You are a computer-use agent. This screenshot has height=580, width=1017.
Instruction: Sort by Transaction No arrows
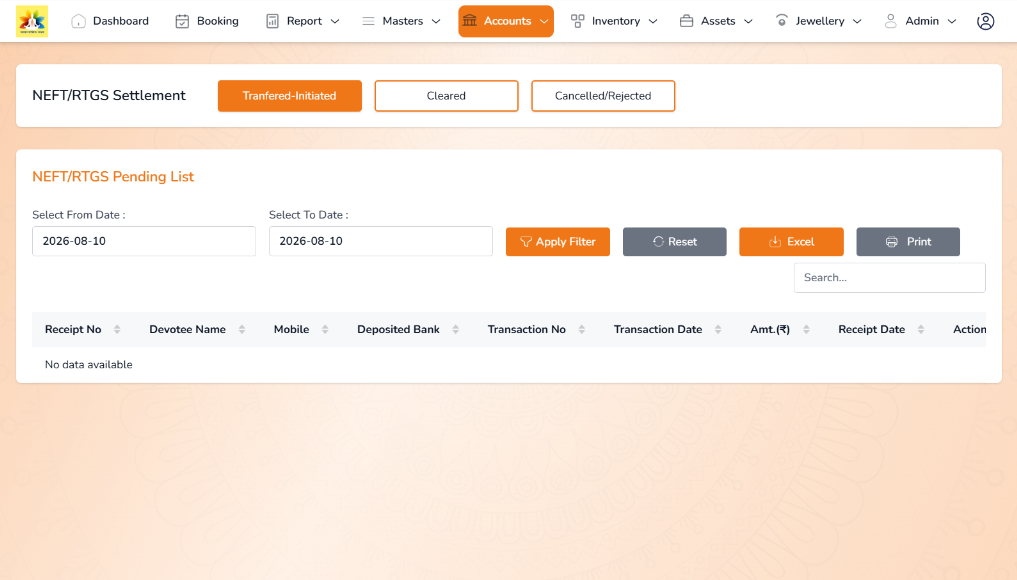[x=581, y=330]
